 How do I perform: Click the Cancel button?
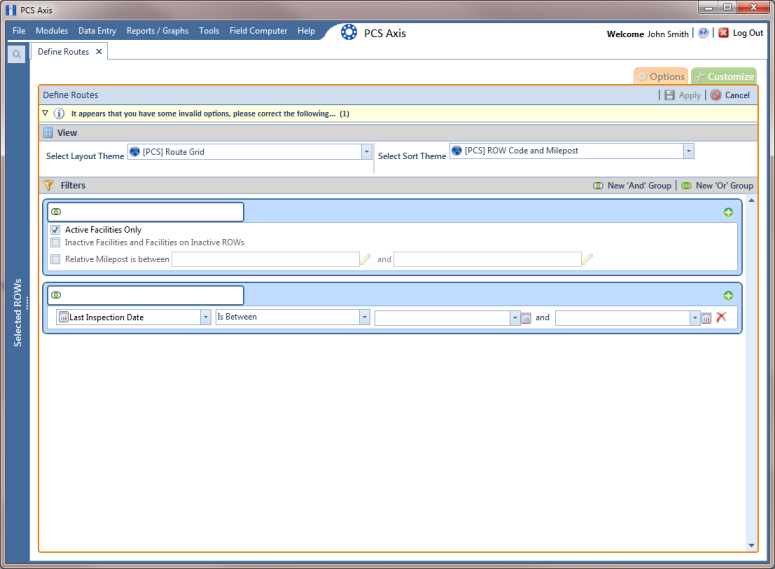pos(730,95)
